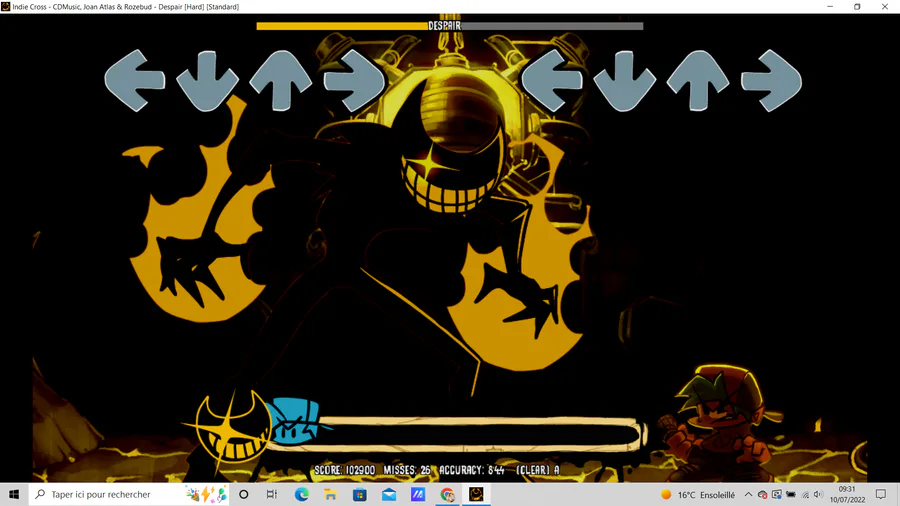Click the Bendy health bar icon
Viewport: 900px width, 506px height.
(x=232, y=427)
